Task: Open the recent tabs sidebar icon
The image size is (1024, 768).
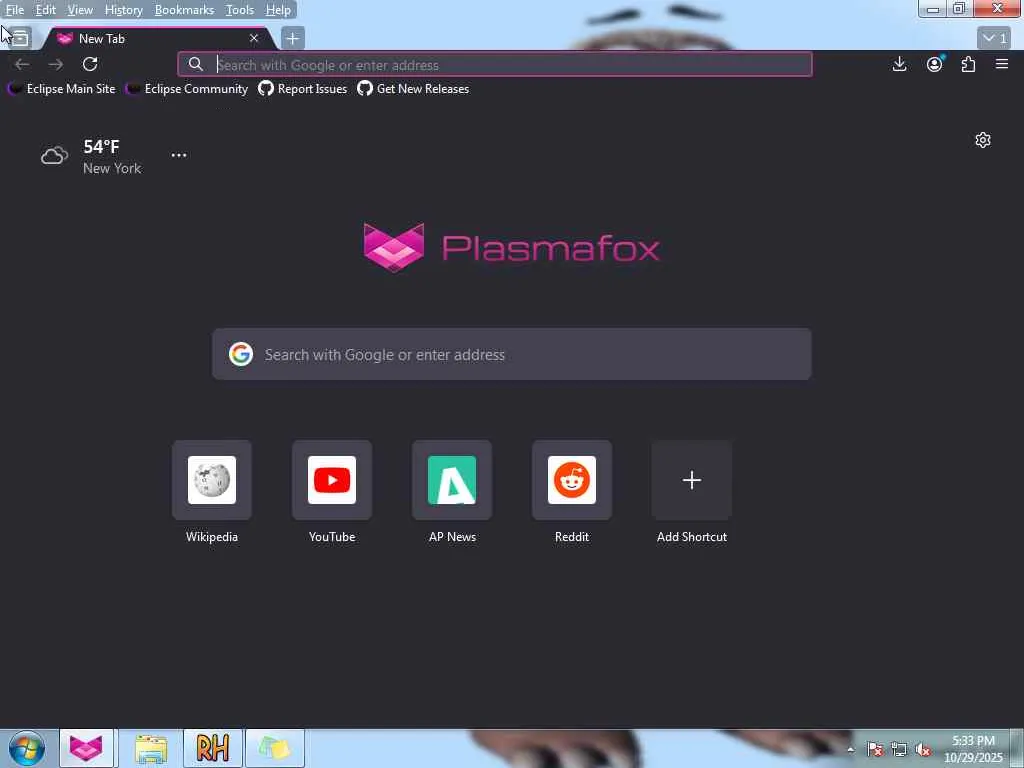Action: 20,39
